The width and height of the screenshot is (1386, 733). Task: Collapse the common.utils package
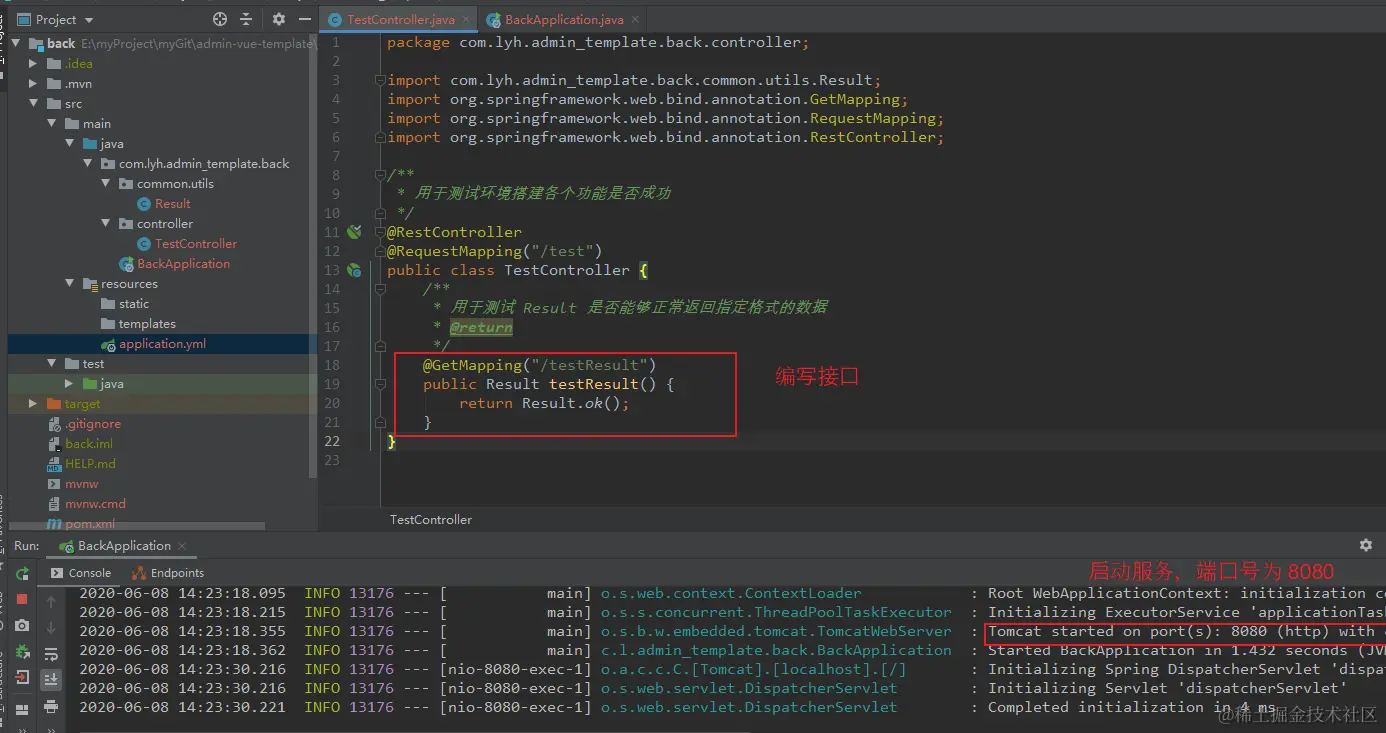pyautogui.click(x=106, y=183)
